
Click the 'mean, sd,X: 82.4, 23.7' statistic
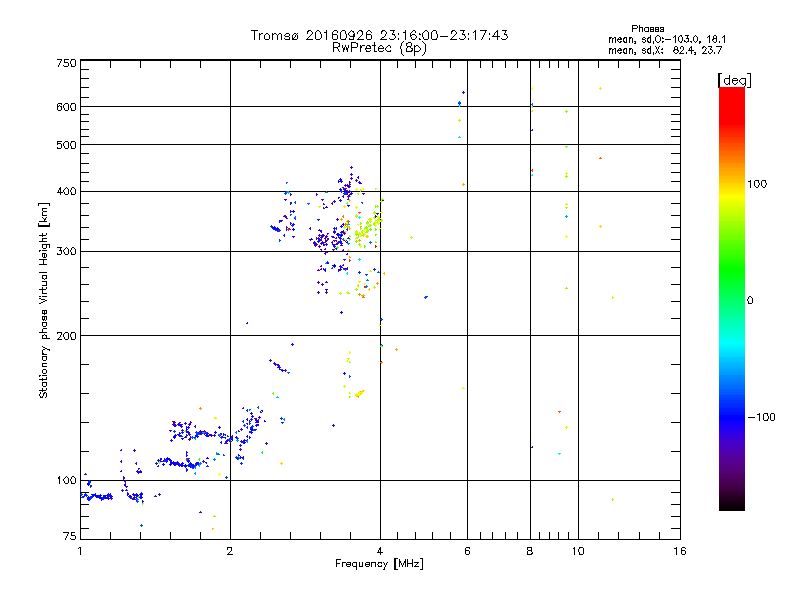pyautogui.click(x=665, y=50)
